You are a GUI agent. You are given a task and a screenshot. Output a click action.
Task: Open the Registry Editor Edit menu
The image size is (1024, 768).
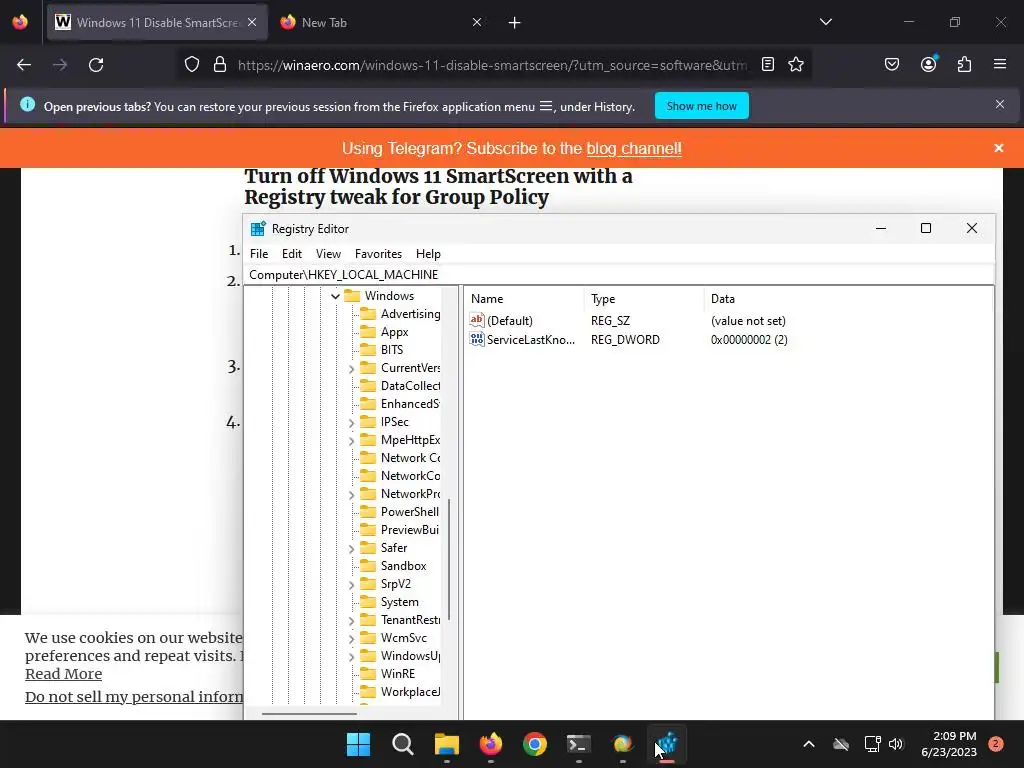292,254
